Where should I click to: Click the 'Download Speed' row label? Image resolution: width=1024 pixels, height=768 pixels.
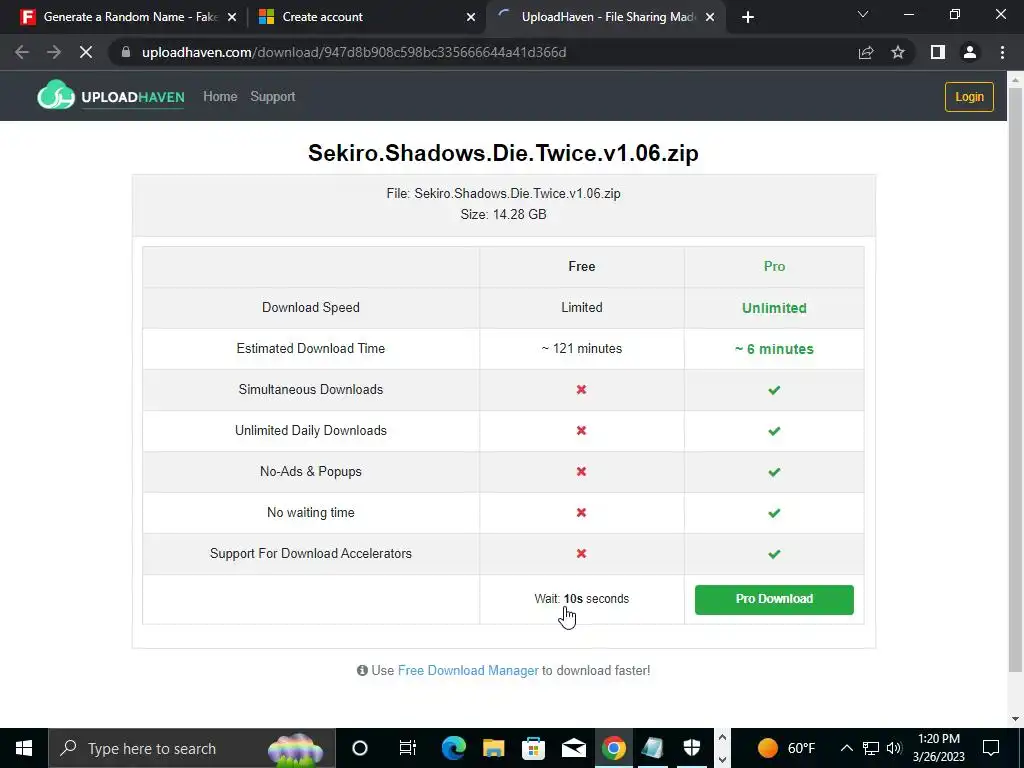pos(311,308)
